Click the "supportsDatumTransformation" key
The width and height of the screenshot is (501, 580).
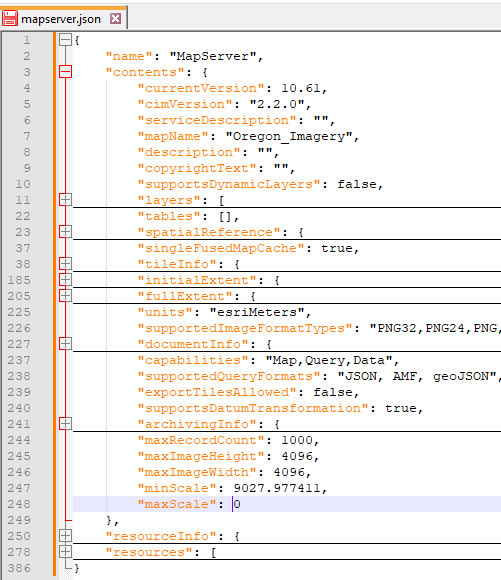[x=253, y=408]
